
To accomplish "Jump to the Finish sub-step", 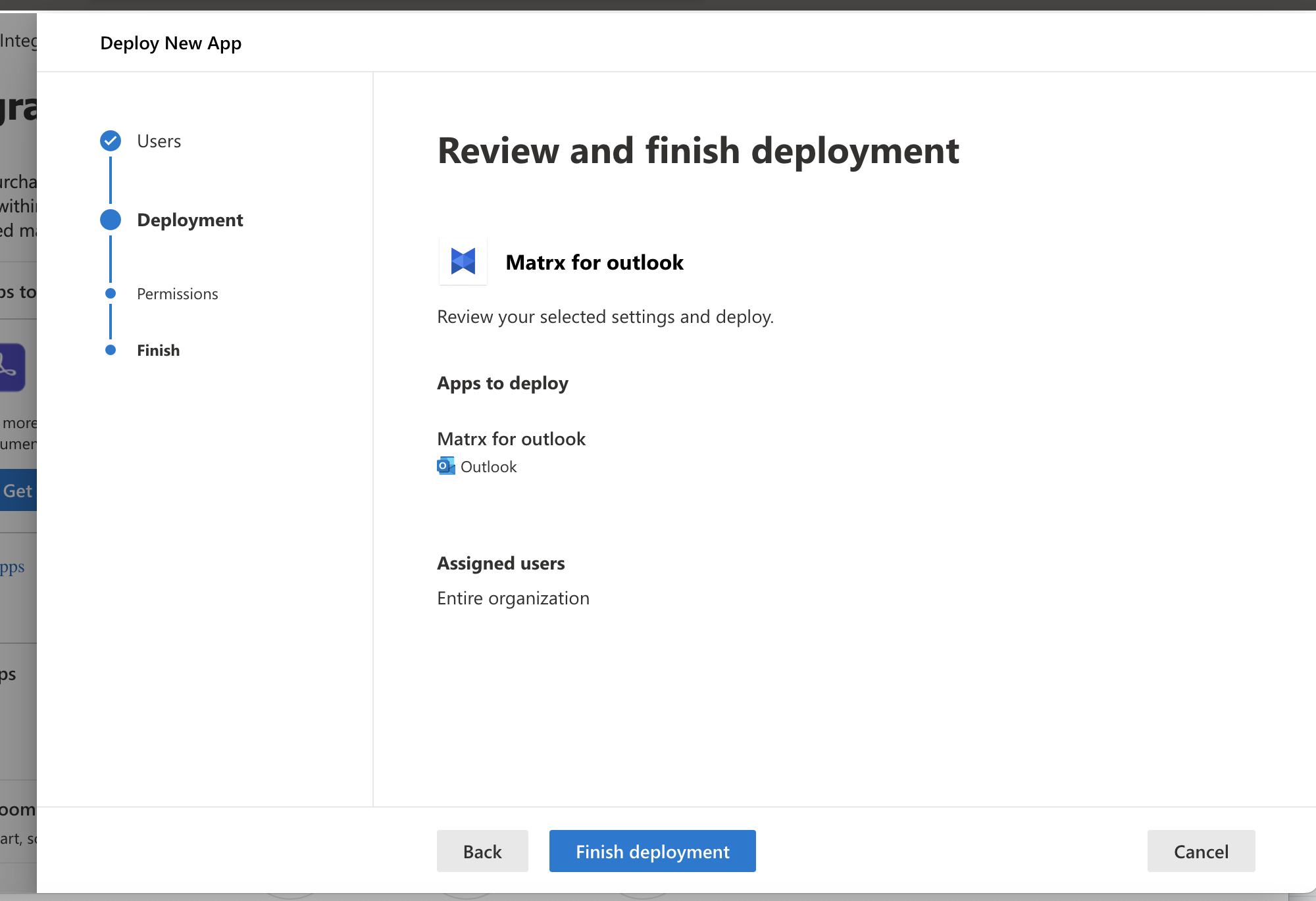I will (158, 351).
